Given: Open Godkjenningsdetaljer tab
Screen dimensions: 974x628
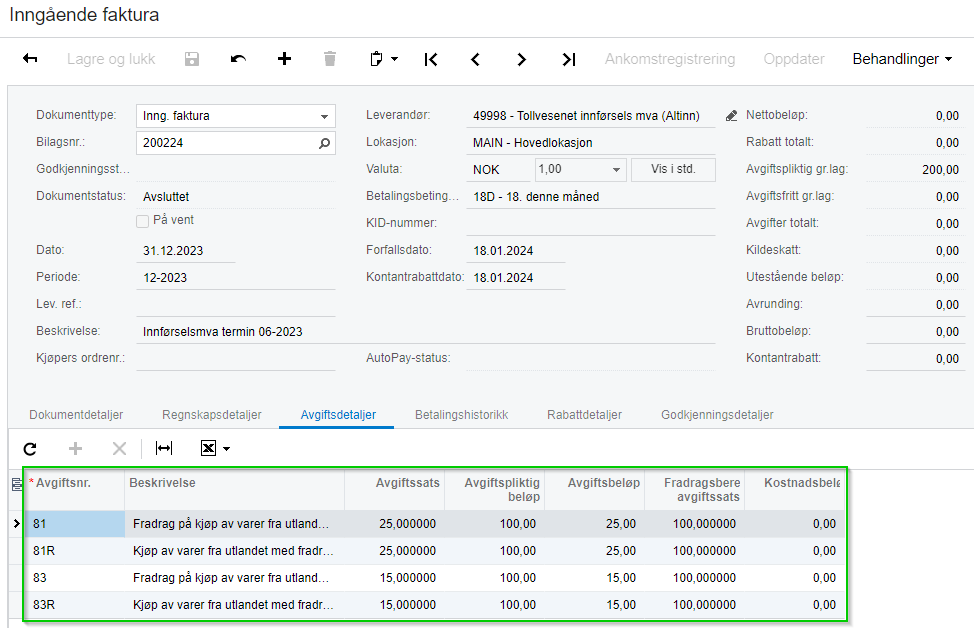Looking at the screenshot, I should (717, 415).
